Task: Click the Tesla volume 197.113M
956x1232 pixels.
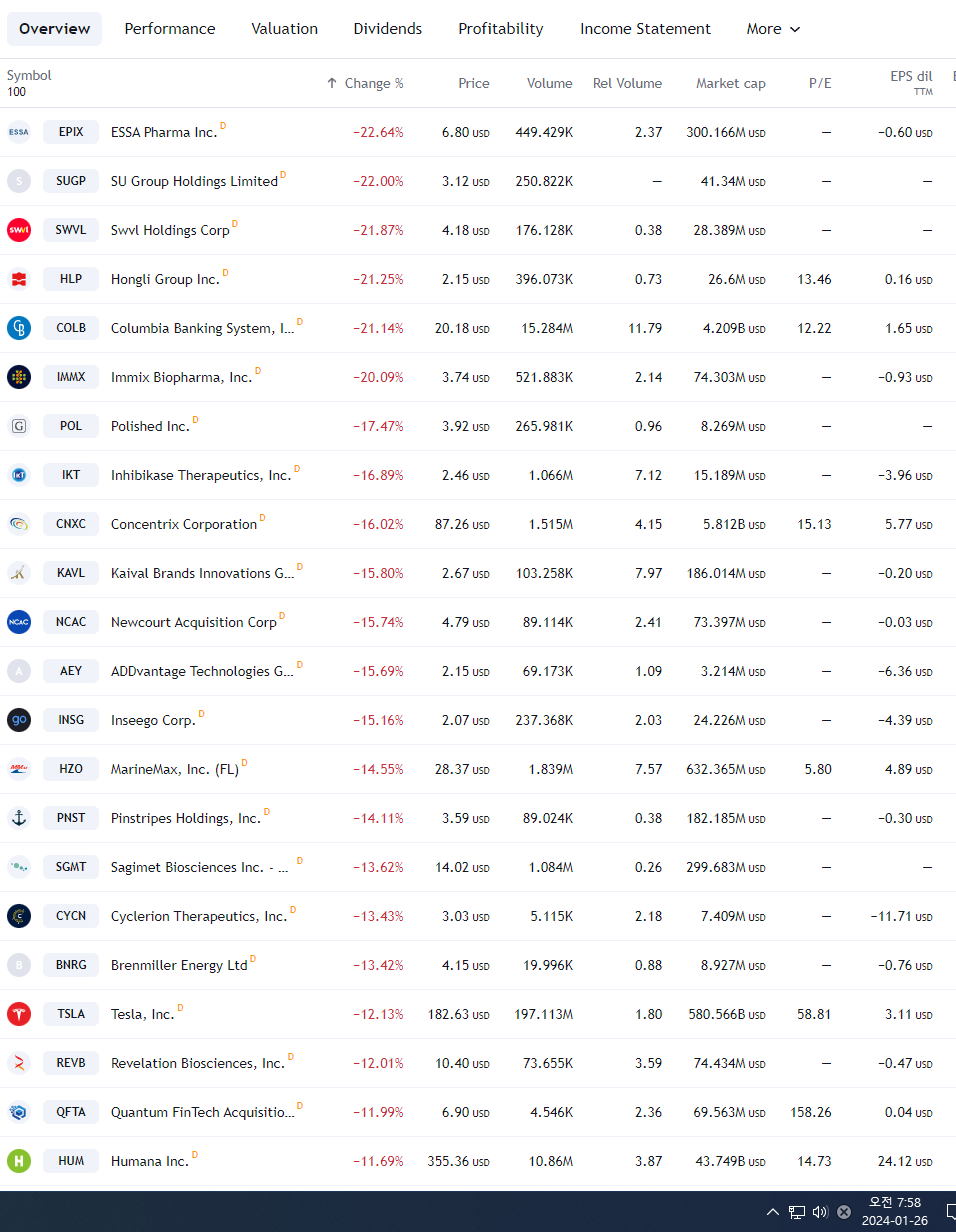Action: [x=544, y=1014]
